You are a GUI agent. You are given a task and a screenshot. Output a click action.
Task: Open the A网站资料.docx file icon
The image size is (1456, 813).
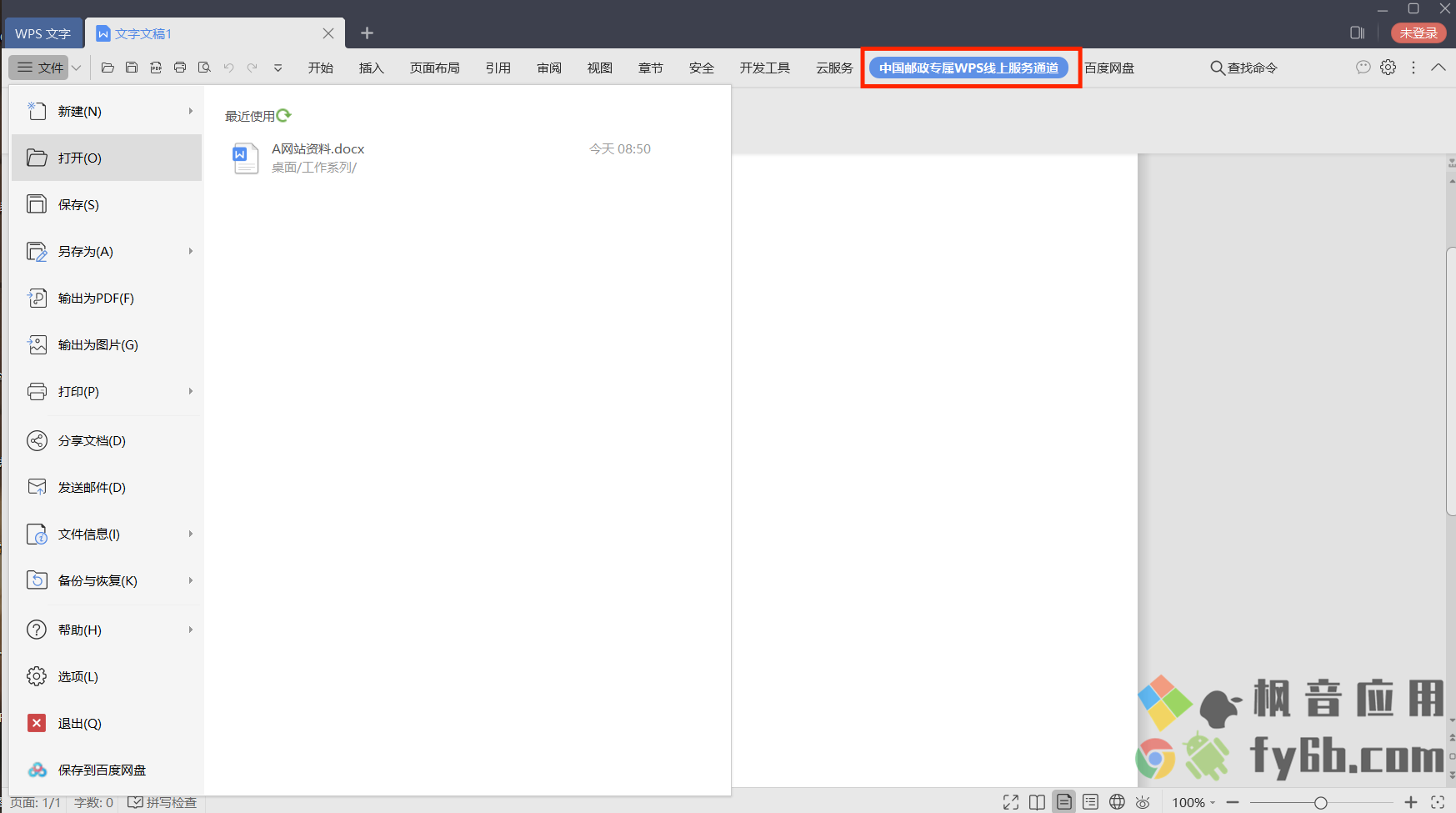(245, 158)
